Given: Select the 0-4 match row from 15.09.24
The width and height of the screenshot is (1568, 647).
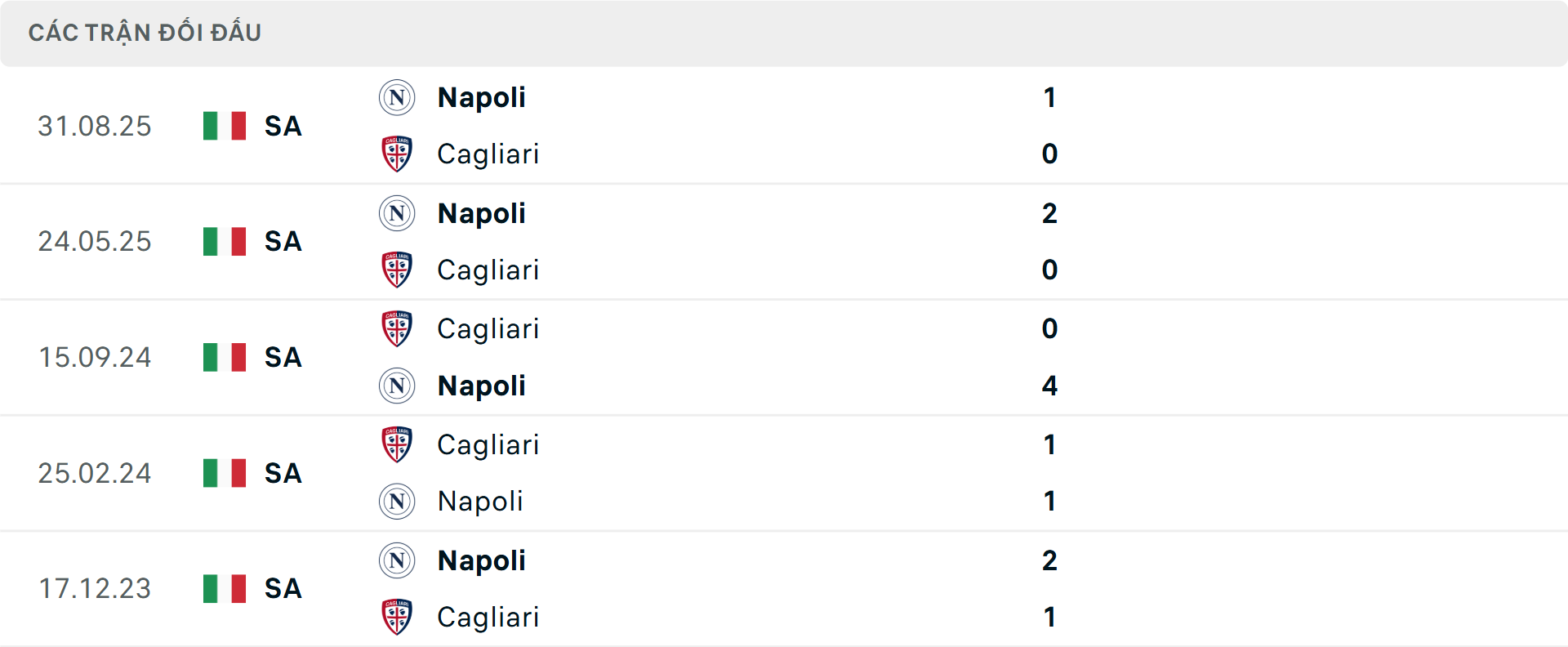Looking at the screenshot, I should coord(784,358).
